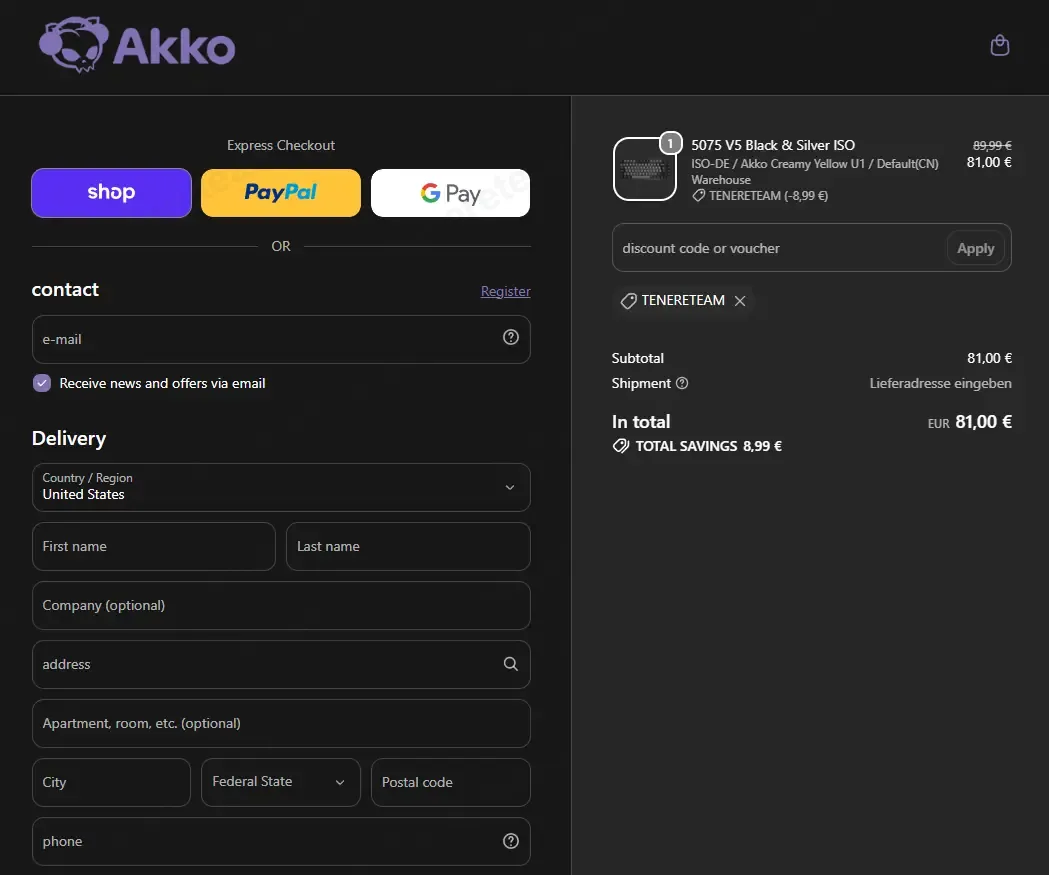Screen dimensions: 1049x875
Task: Focus the address input field
Action: pyautogui.click(x=281, y=664)
